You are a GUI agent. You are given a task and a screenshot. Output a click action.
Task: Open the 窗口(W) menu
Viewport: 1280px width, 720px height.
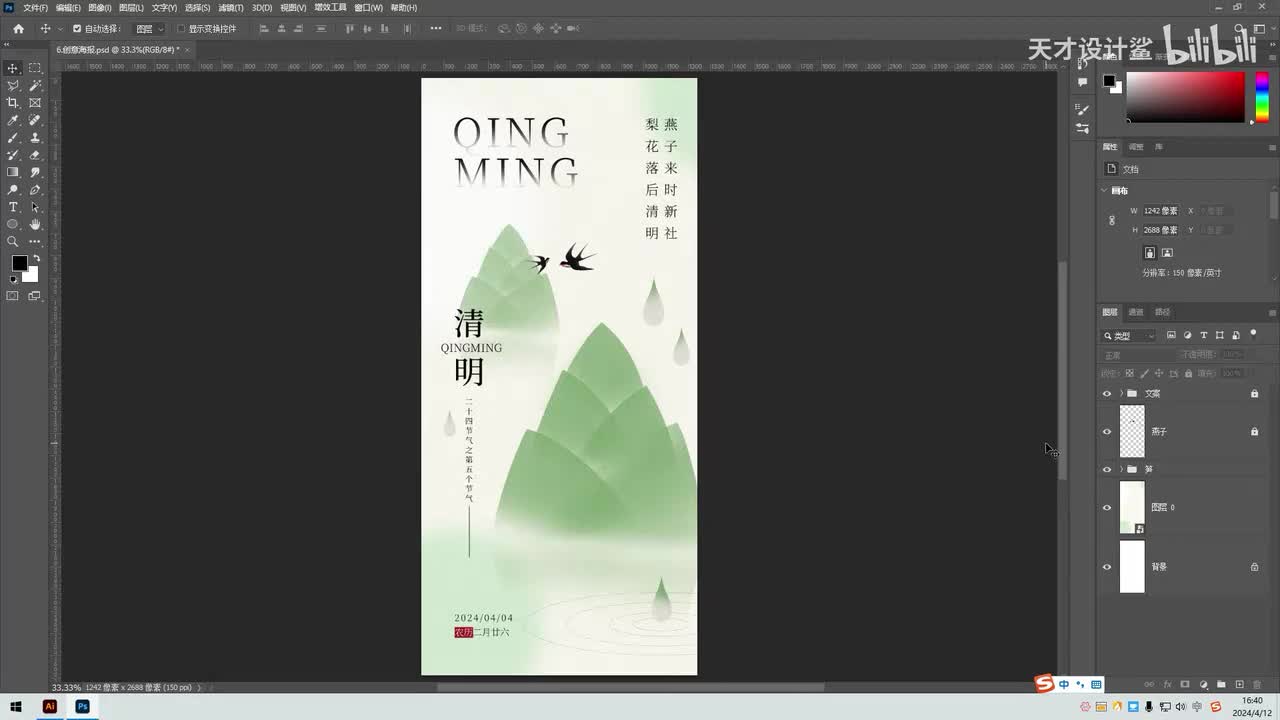pyautogui.click(x=368, y=7)
